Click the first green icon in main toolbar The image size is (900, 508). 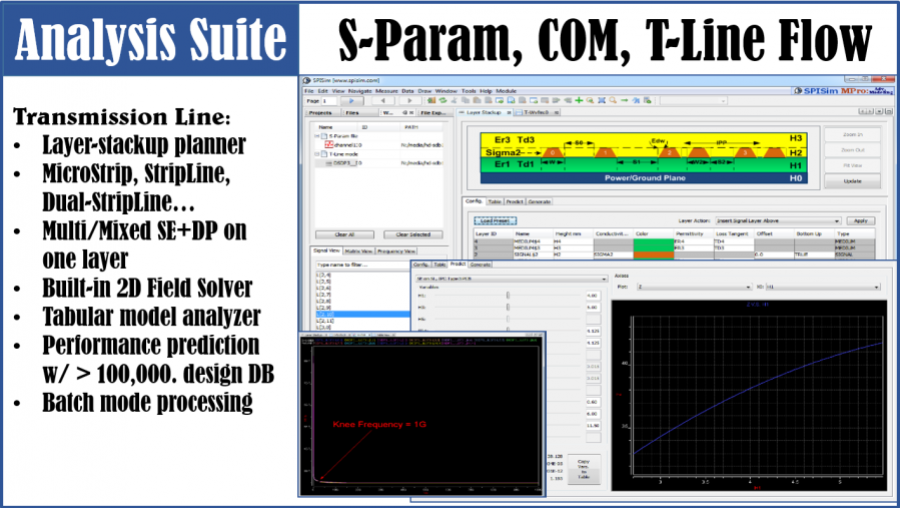pyautogui.click(x=429, y=101)
